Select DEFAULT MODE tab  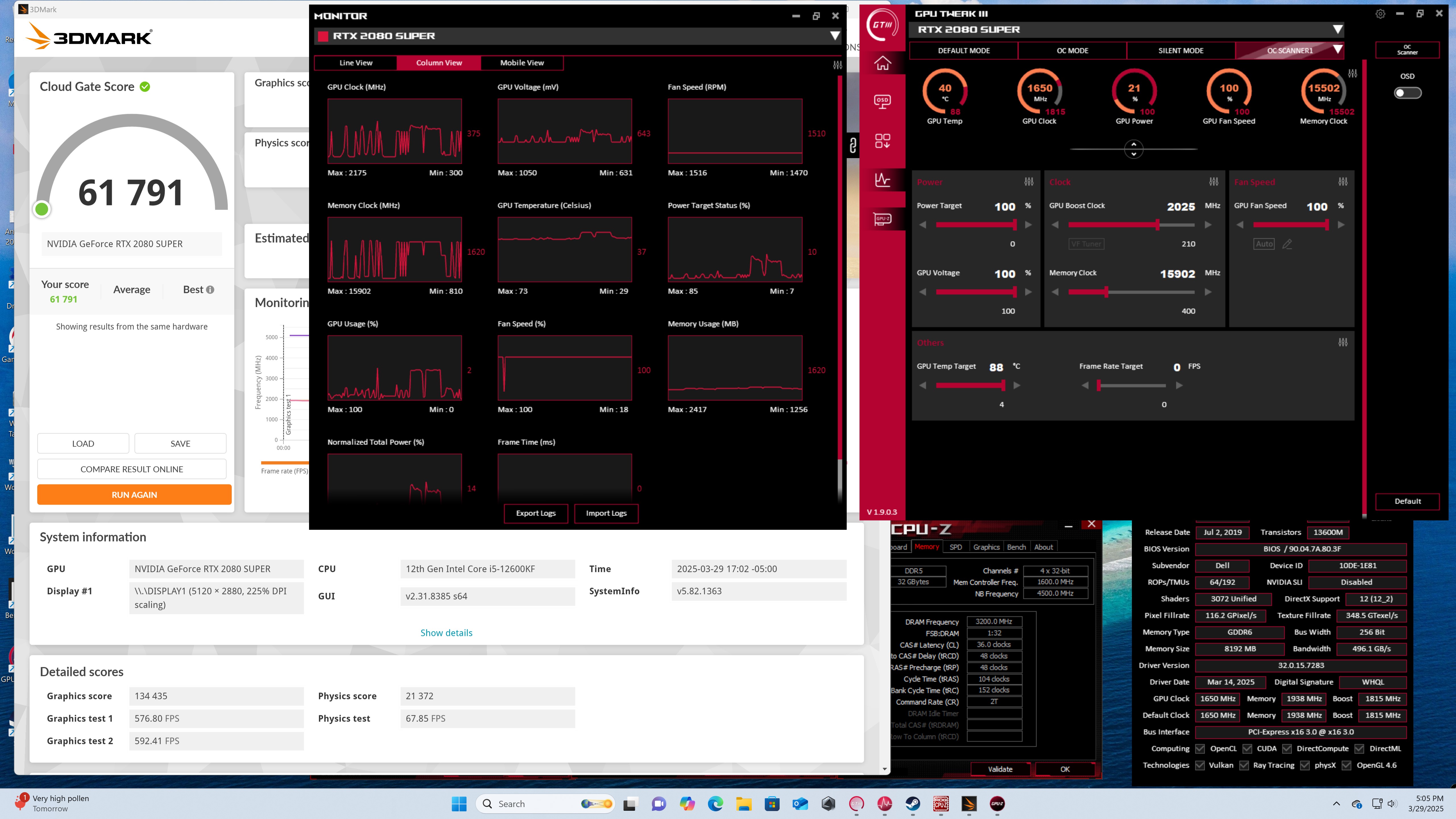964,50
